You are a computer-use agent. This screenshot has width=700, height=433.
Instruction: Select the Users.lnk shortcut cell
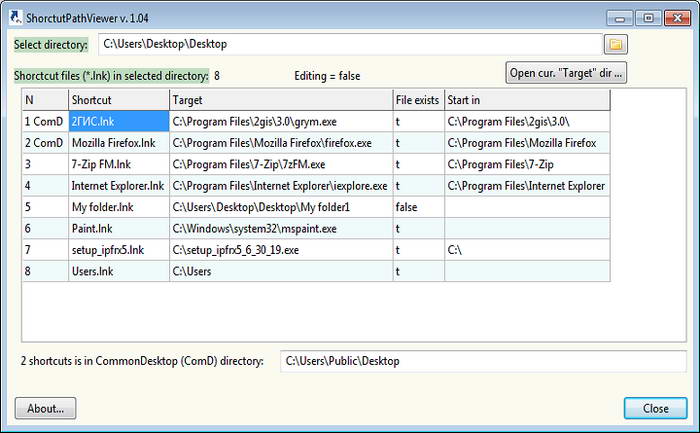(x=119, y=271)
